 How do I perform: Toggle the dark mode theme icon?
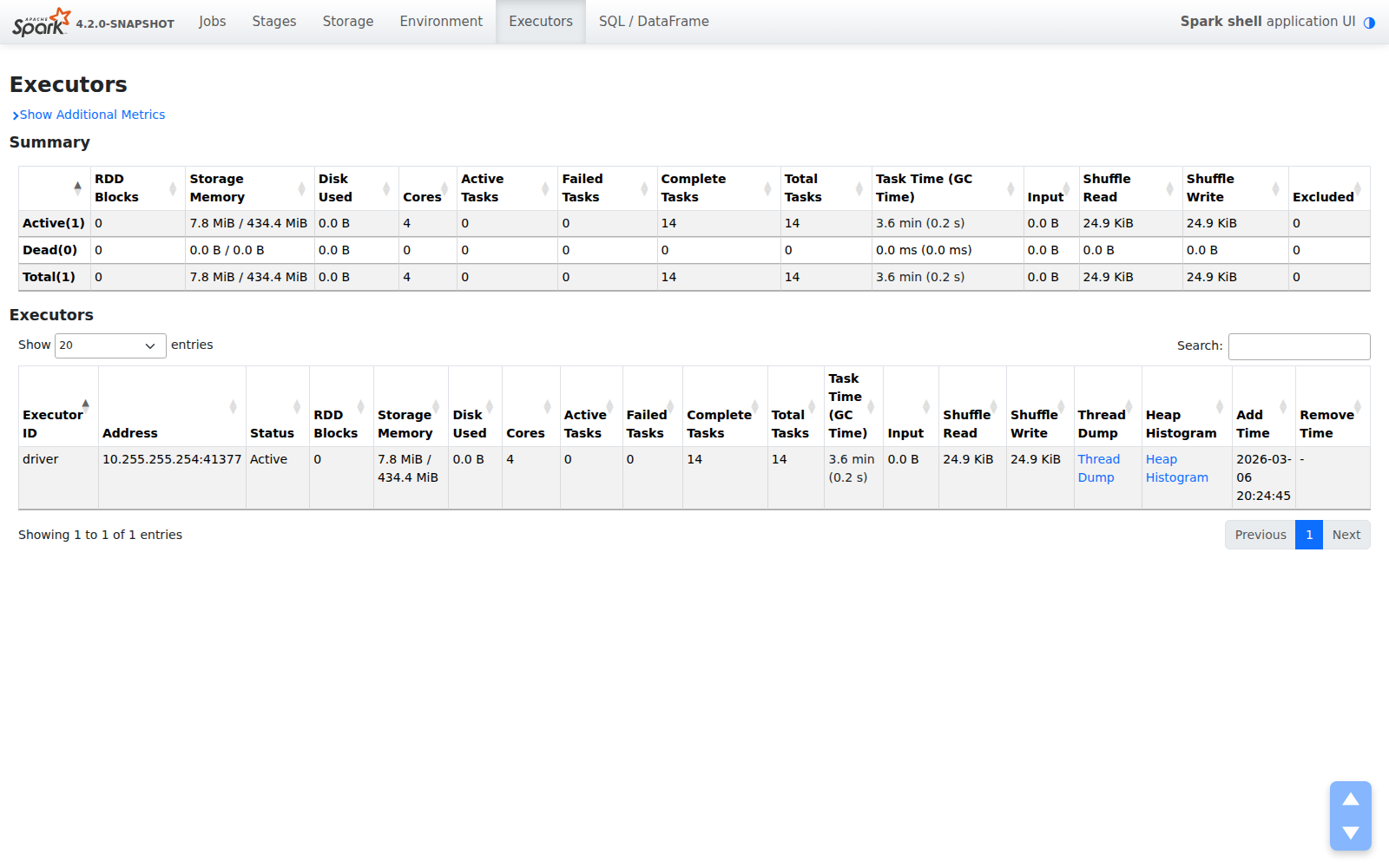coord(1369,23)
